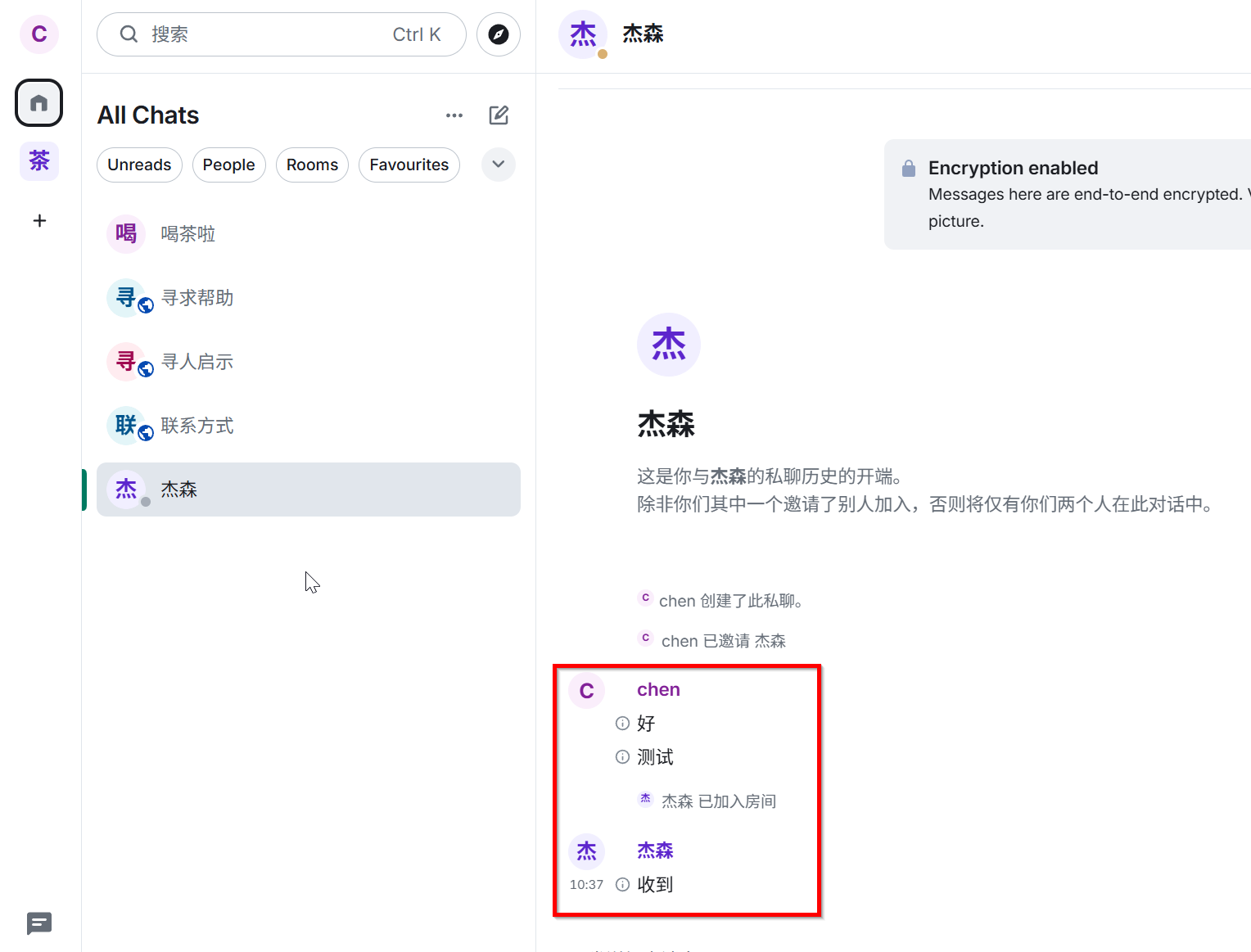This screenshot has height=952, width=1251.
Task: Click the large 杰森 title under avatar
Action: (x=666, y=425)
